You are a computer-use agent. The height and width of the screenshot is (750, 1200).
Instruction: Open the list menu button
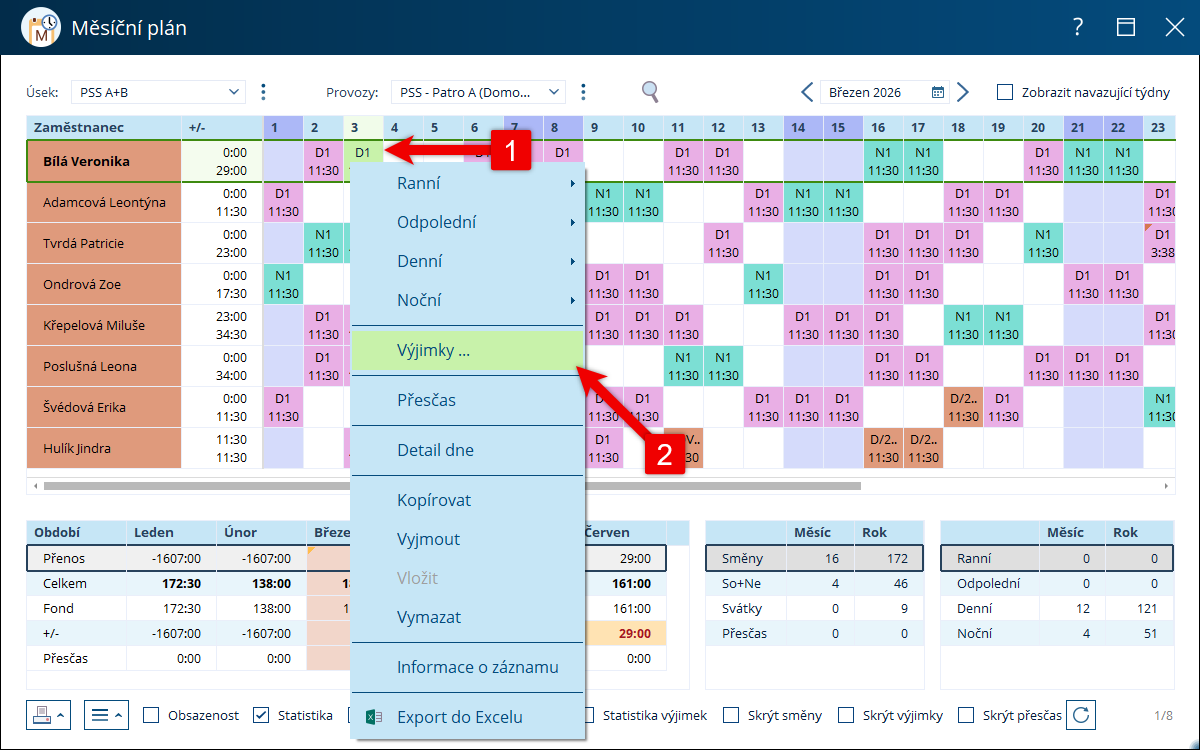(106, 715)
